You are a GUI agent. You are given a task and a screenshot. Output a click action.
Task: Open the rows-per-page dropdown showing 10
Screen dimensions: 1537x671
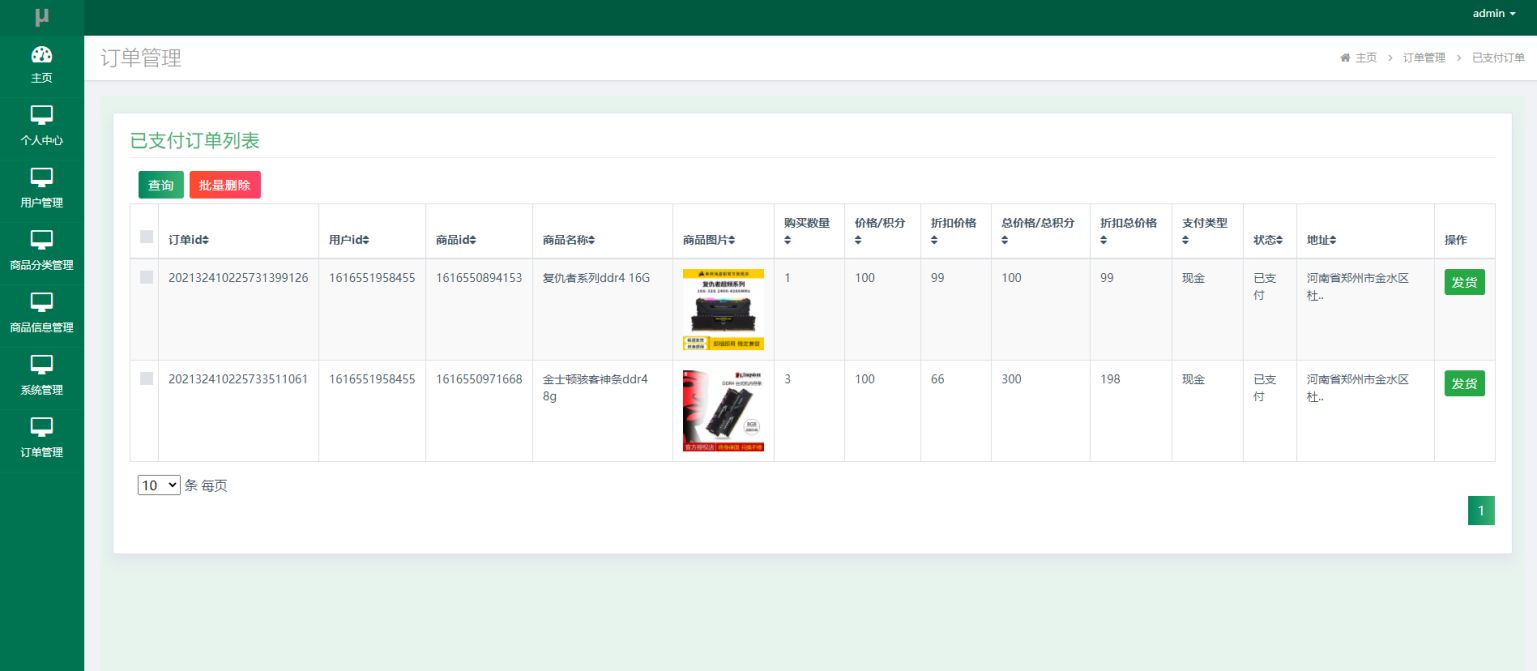click(x=159, y=485)
